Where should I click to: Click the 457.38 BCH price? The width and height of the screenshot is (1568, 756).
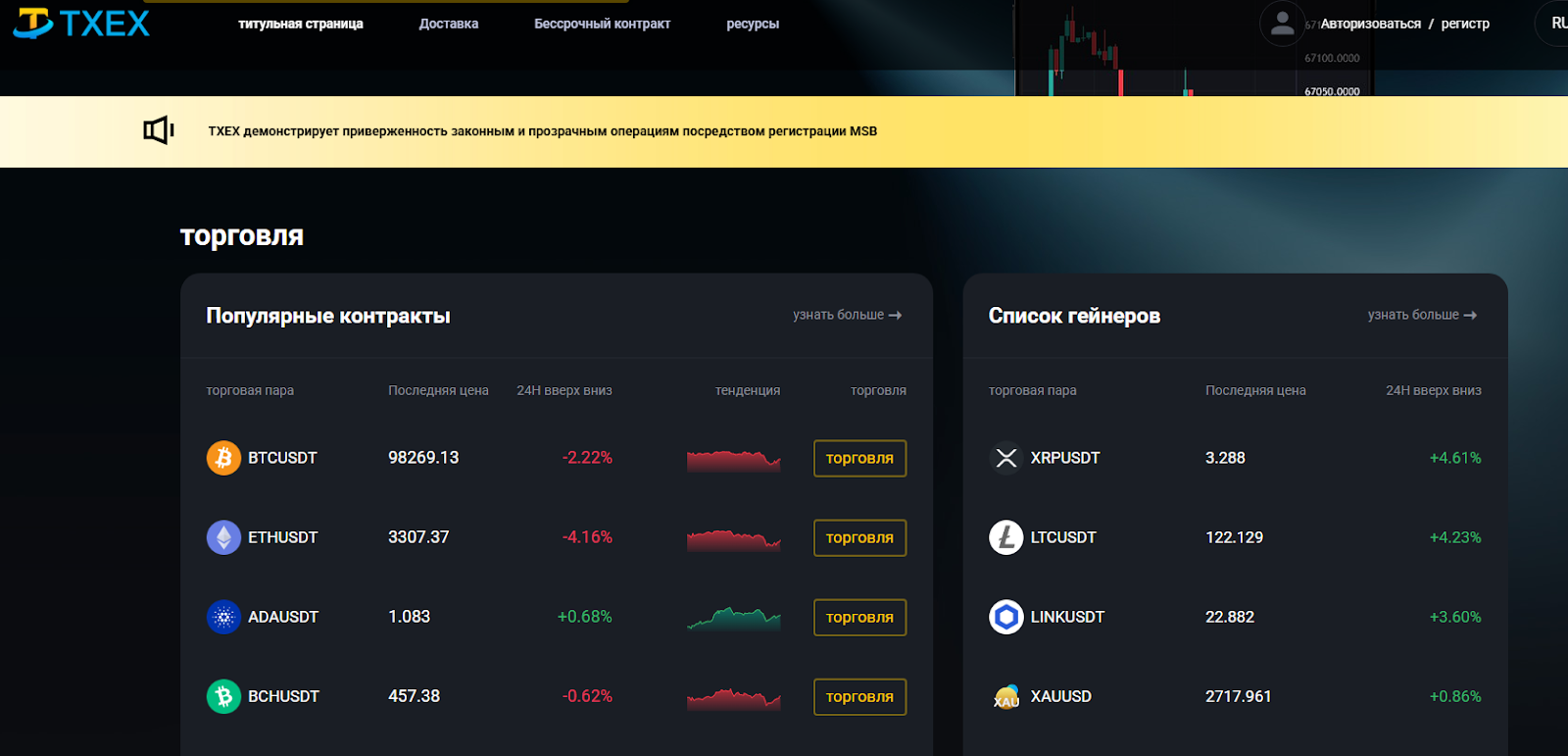(x=414, y=696)
